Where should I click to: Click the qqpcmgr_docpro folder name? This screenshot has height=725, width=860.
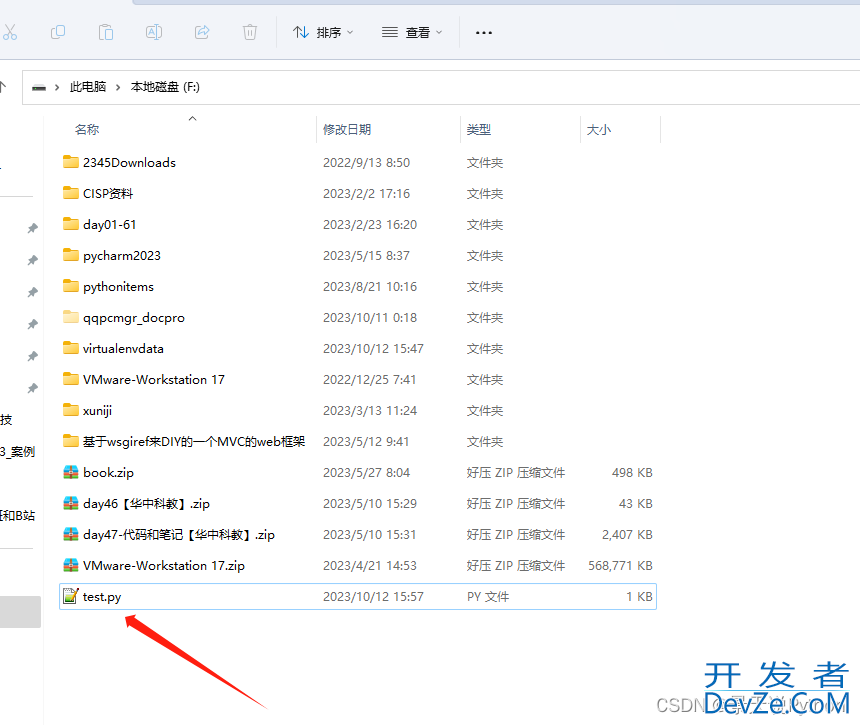point(134,318)
